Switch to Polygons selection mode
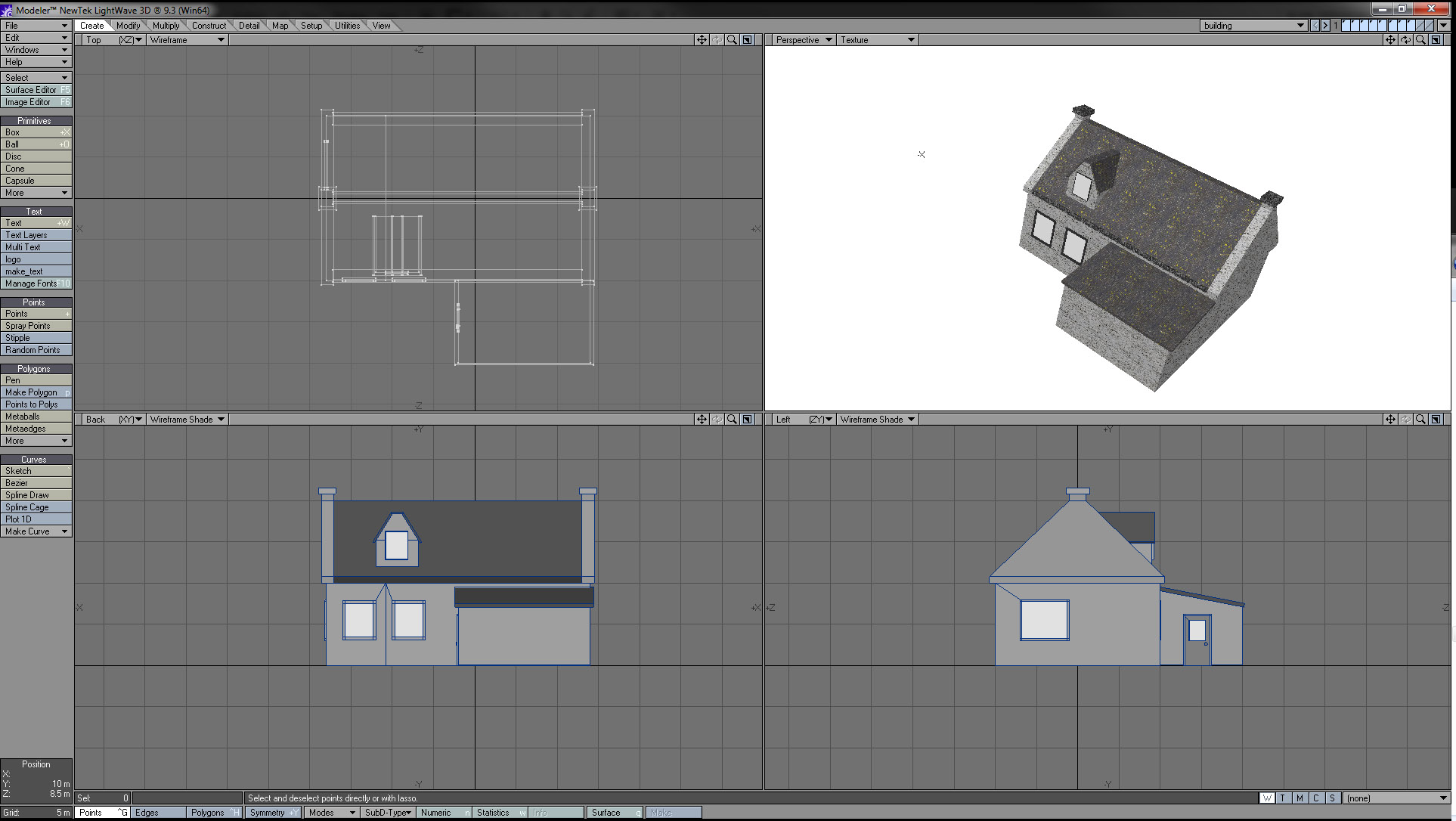The image size is (1456, 821). (x=215, y=813)
